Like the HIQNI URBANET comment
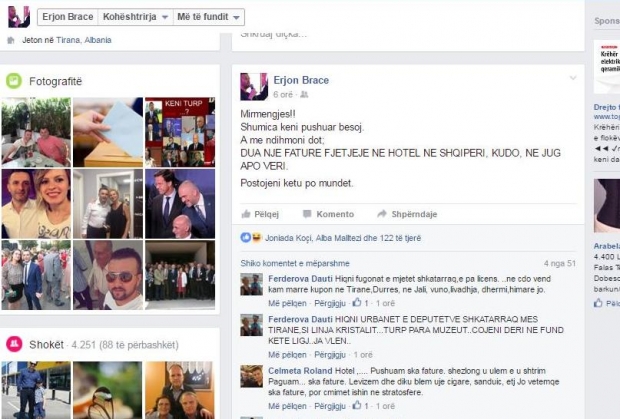Image resolution: width=620 pixels, height=419 pixels. coord(287,355)
